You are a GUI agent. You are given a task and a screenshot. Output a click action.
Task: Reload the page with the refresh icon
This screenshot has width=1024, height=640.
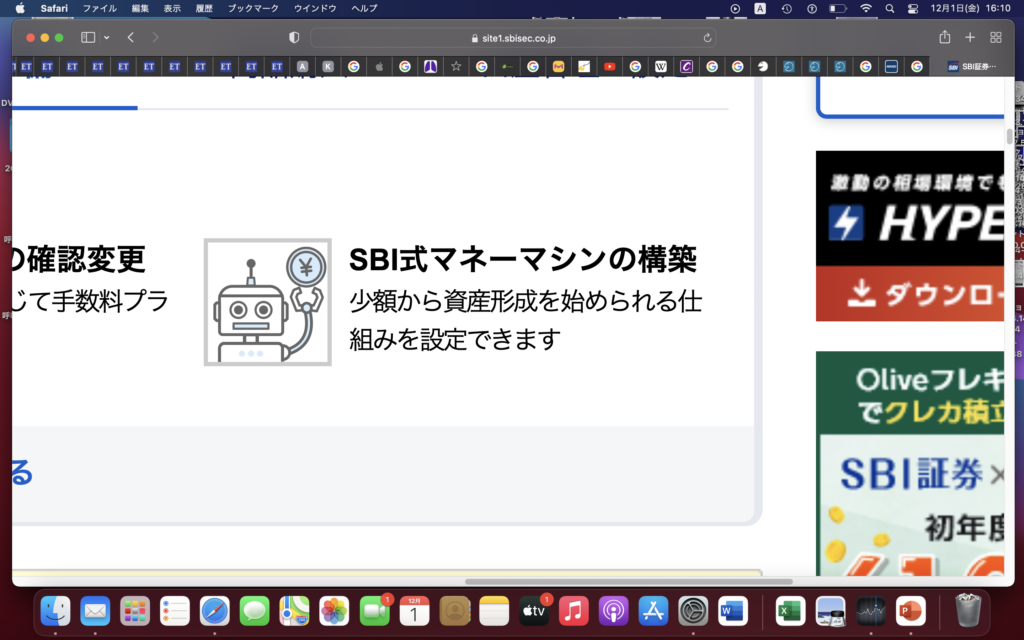click(708, 38)
